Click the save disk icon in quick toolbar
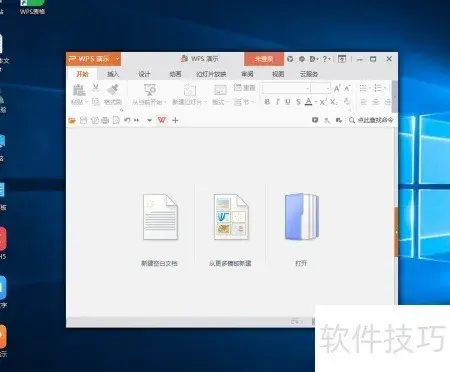Viewport: 450px width, 372px height. 83,120
